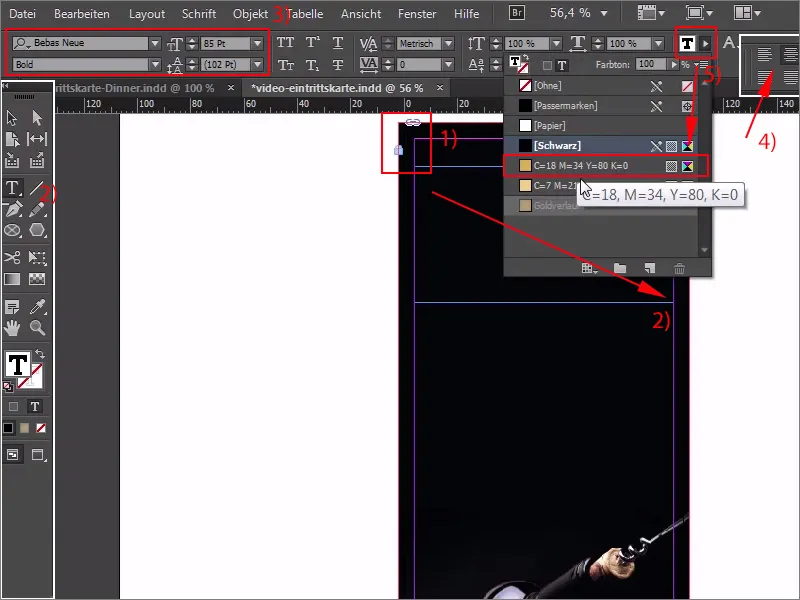800x600 pixels.
Task: Click the Farbton tint value field
Action: click(x=652, y=64)
